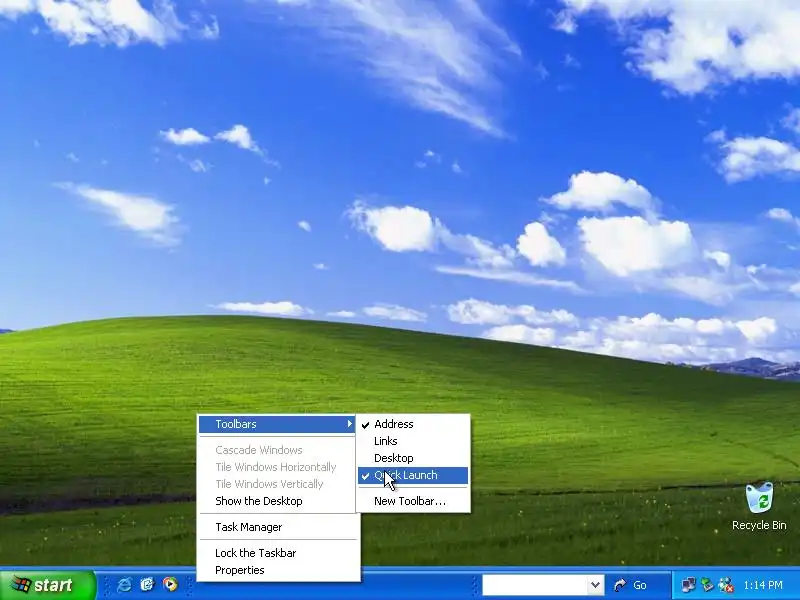Open taskbar Properties
Screen dimensions: 800x600
coord(277,570)
